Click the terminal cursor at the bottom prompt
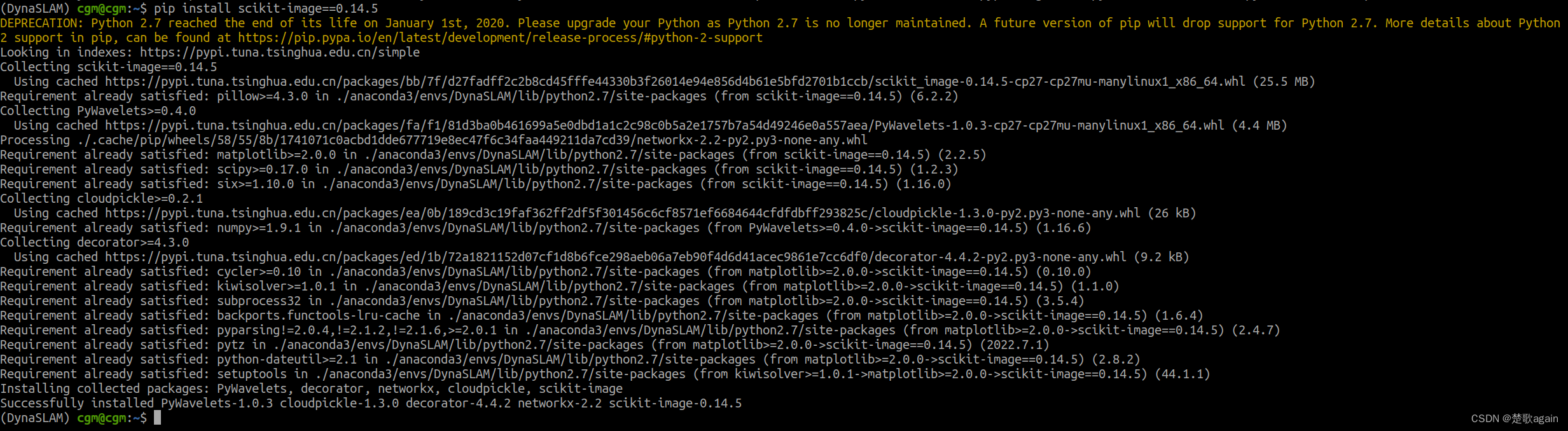 click(x=157, y=418)
